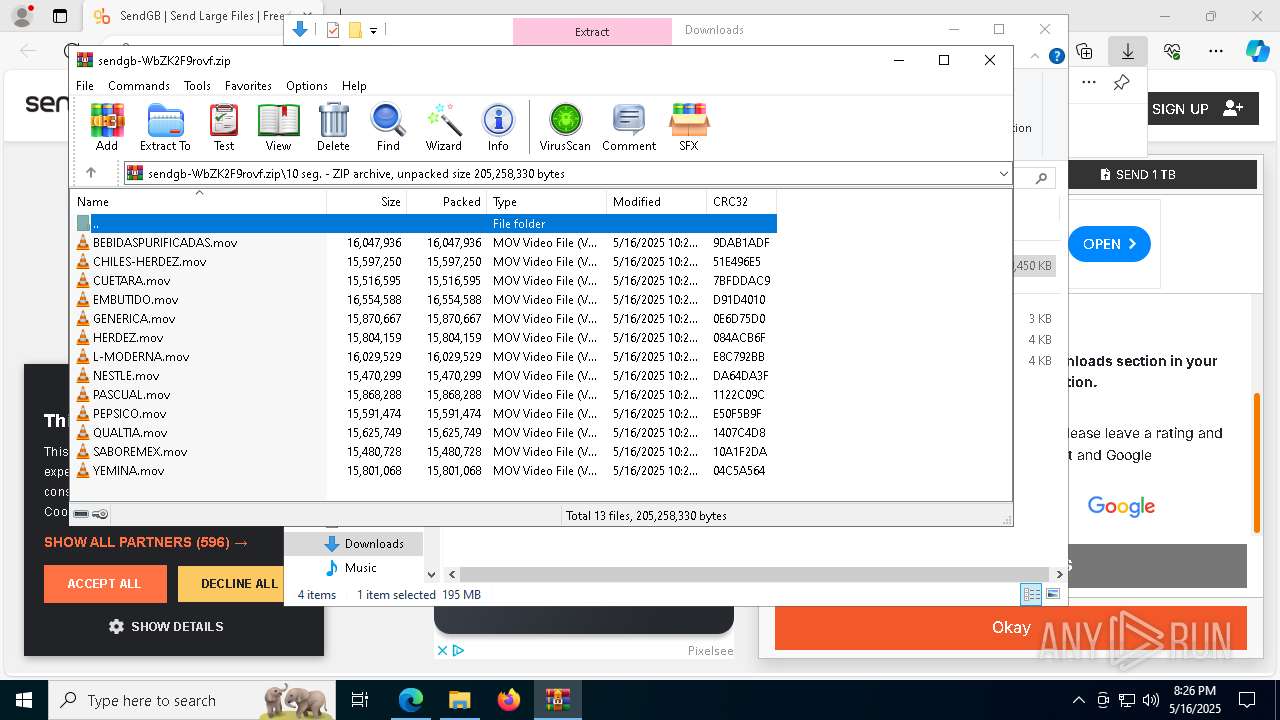The height and width of the screenshot is (720, 1280).
Task: Select PASCUAL.mov file
Action: (425, 394)
